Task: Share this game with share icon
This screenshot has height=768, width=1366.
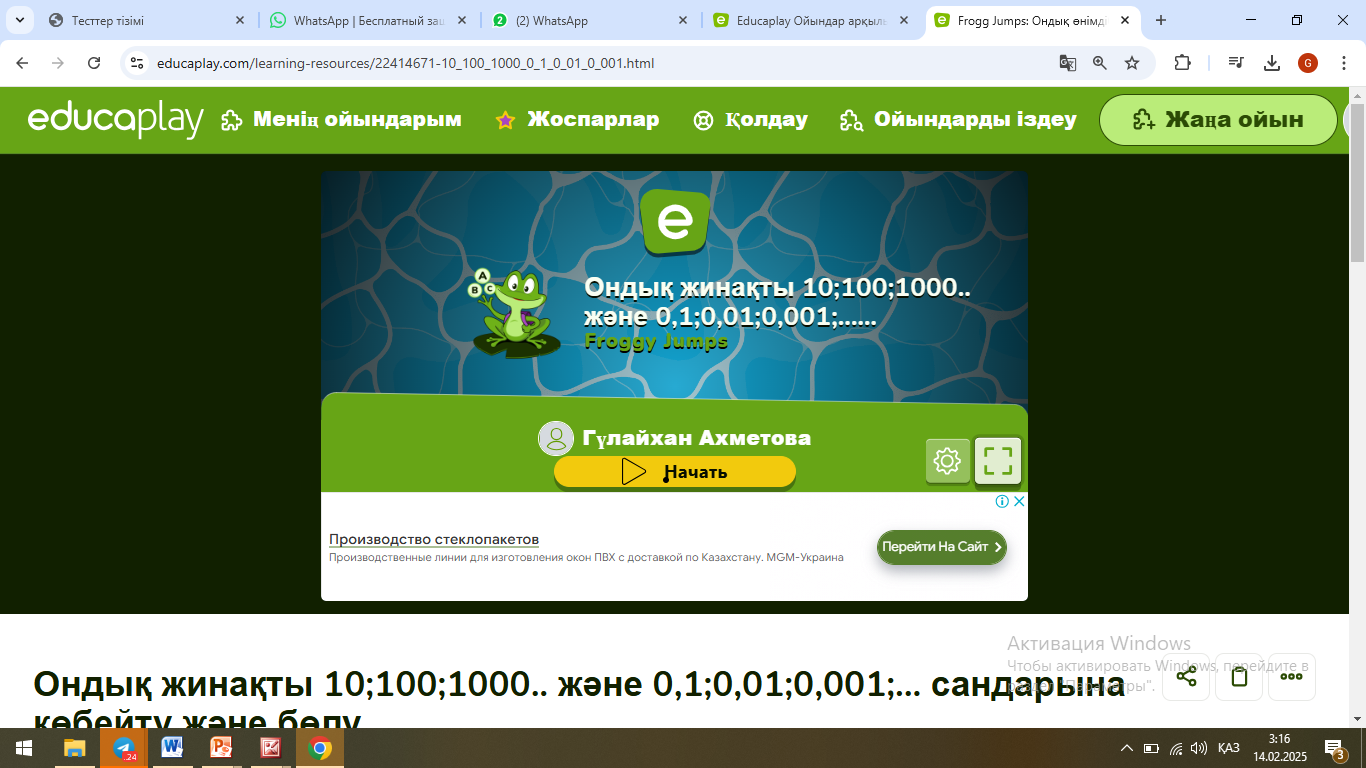Action: tap(1186, 677)
